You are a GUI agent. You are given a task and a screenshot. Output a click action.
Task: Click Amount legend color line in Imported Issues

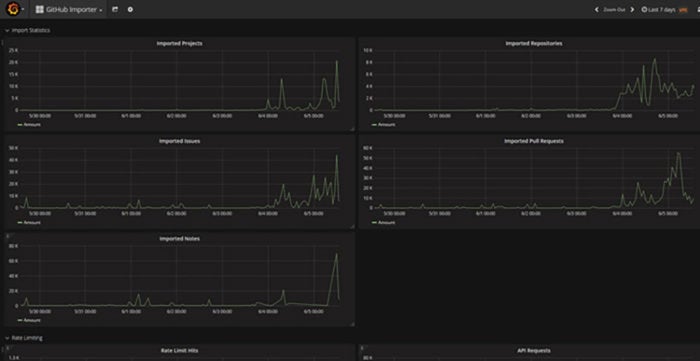(20, 223)
